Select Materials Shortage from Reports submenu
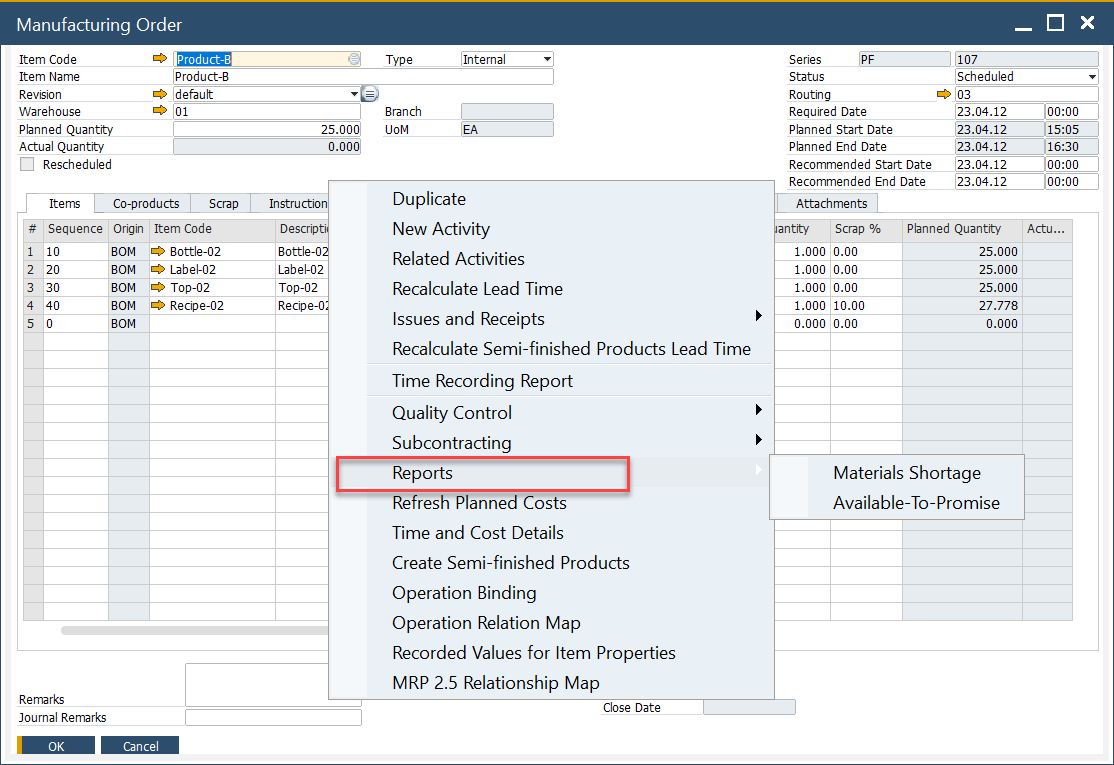1114x765 pixels. click(906, 473)
